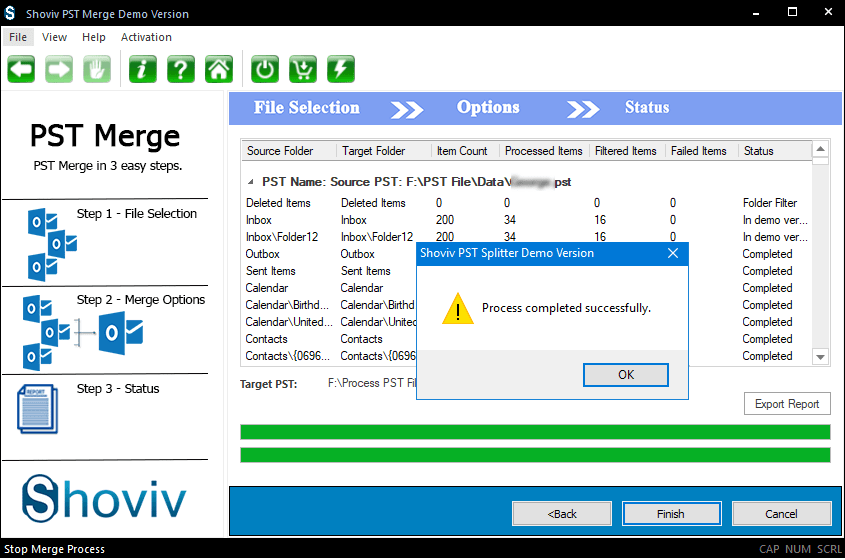845x560 pixels.
Task: Select the Options wizard step
Action: click(x=488, y=108)
